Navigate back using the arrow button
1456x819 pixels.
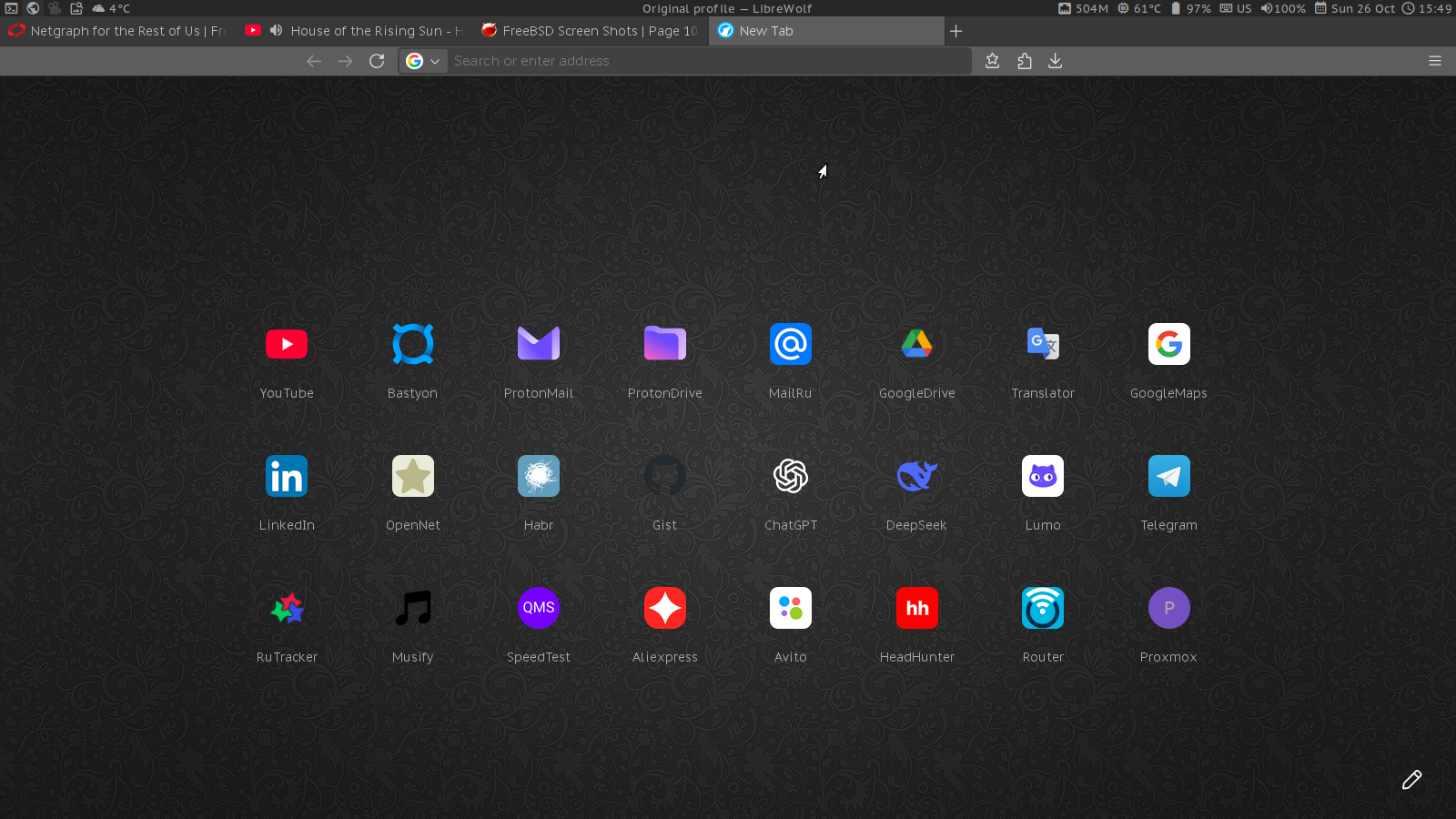click(x=314, y=61)
